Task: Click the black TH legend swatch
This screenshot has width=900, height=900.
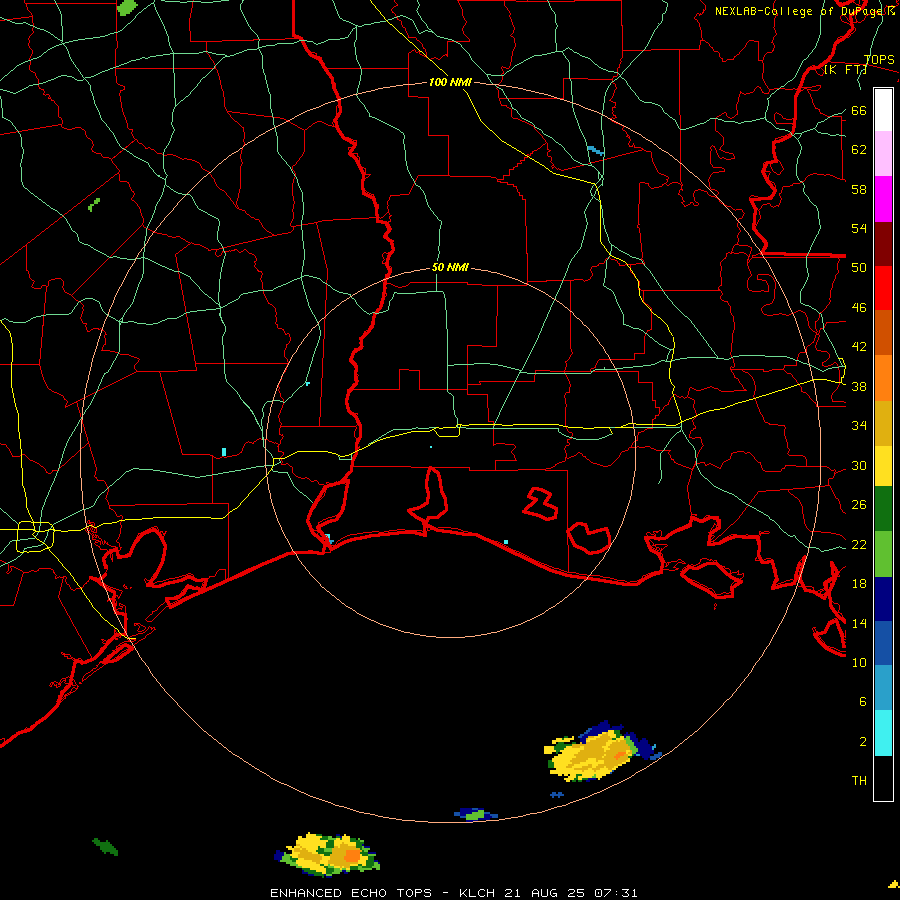Action: pyautogui.click(x=883, y=778)
